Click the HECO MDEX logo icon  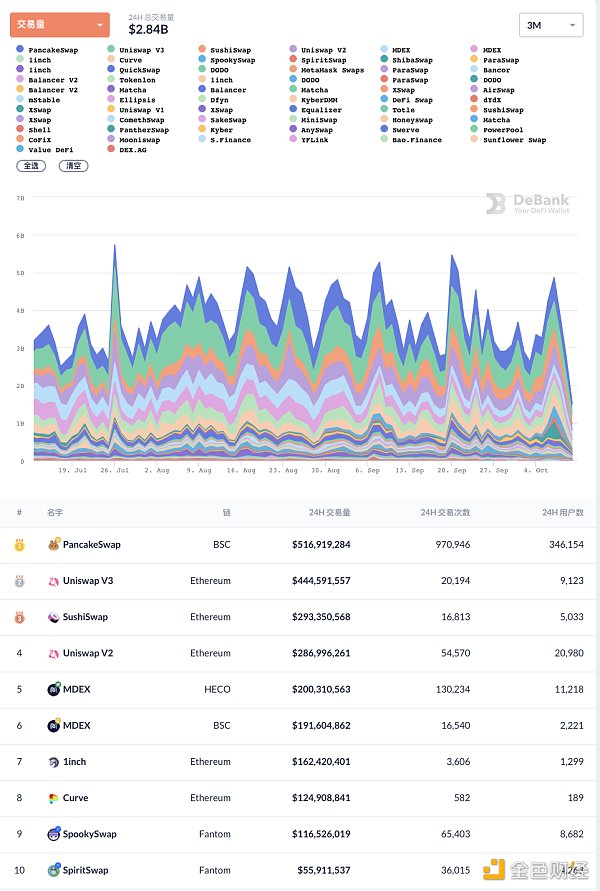[x=54, y=689]
